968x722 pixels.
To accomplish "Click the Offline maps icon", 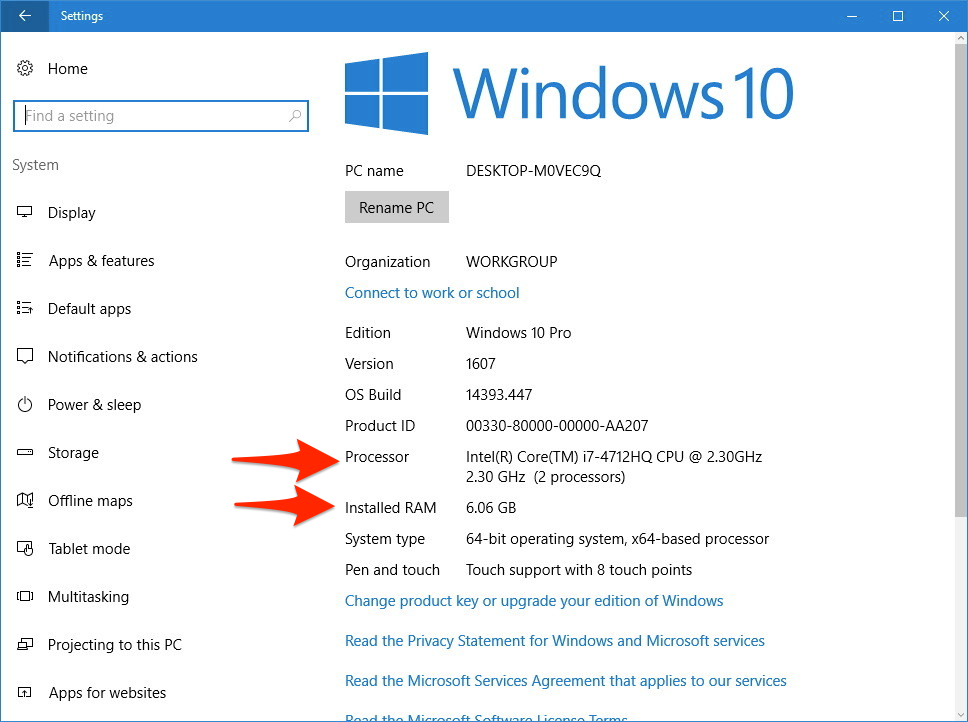I will [25, 500].
